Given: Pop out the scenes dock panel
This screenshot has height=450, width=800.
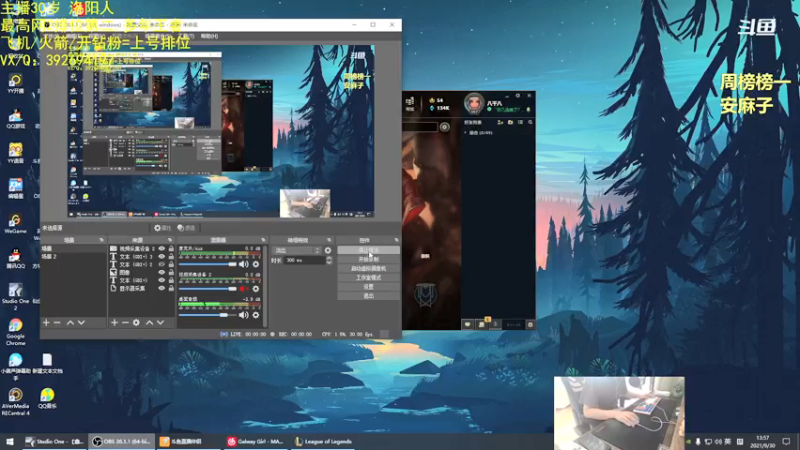Looking at the screenshot, I should coord(101,240).
